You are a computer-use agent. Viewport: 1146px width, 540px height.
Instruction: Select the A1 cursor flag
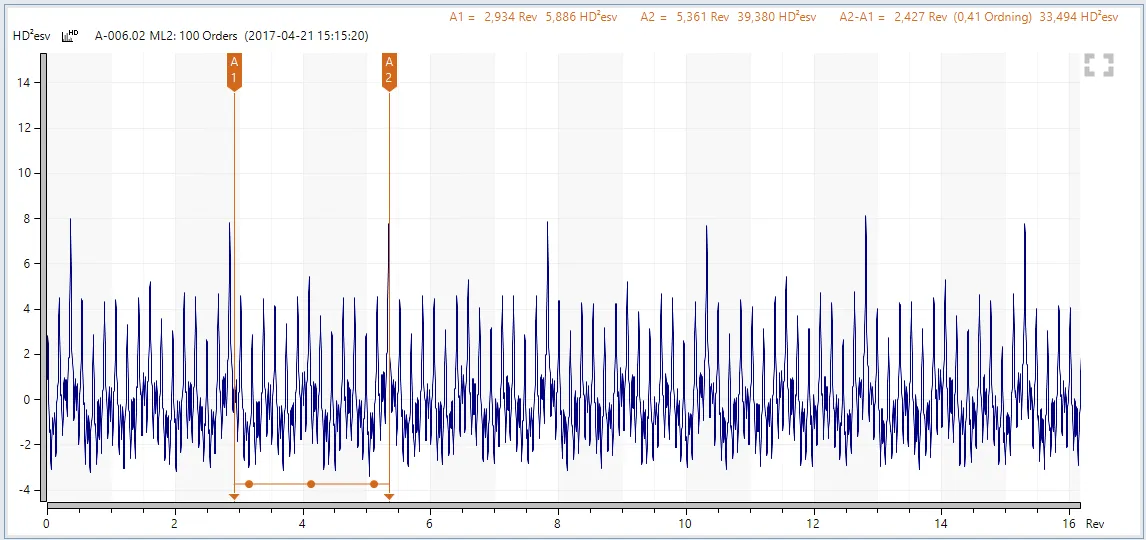click(234, 71)
